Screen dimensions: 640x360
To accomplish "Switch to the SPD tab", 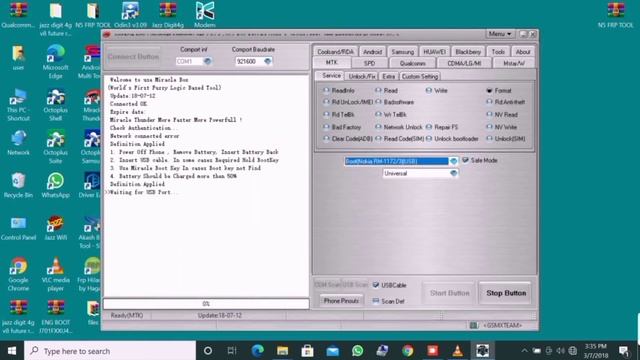I will 369,63.
